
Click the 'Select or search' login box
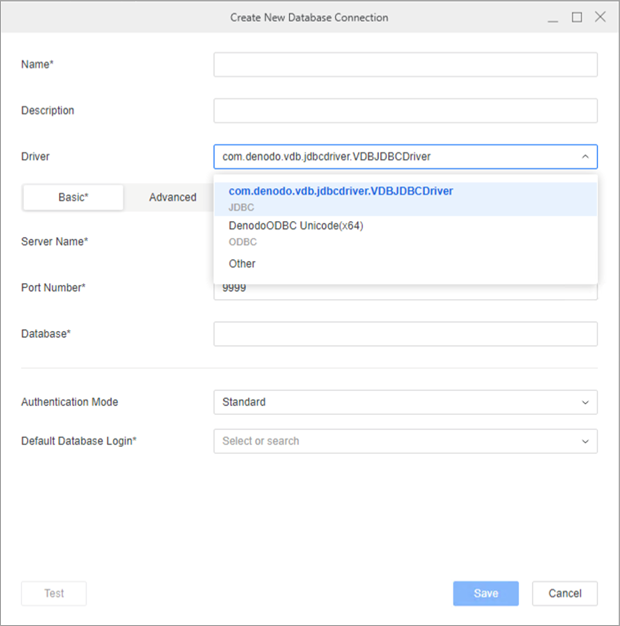point(390,441)
